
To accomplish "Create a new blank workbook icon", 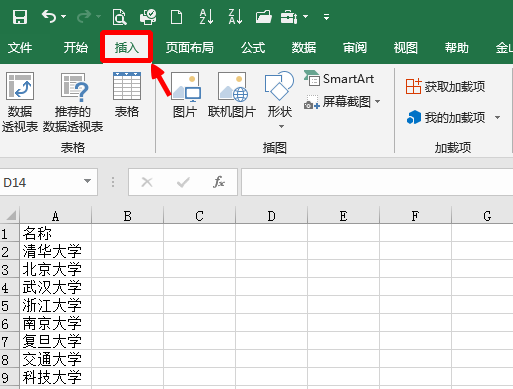I will pos(176,17).
